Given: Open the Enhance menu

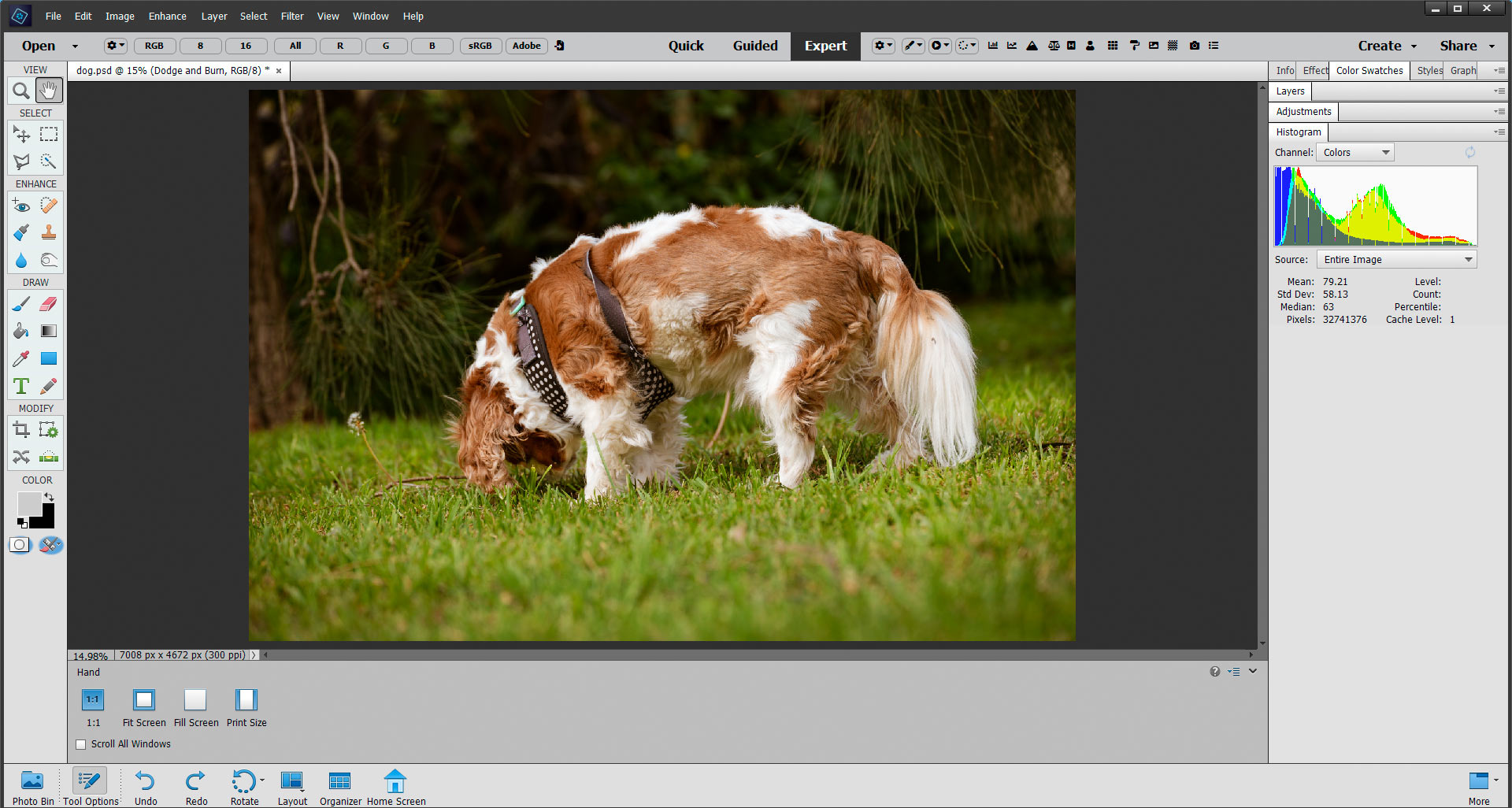Looking at the screenshot, I should pos(167,16).
